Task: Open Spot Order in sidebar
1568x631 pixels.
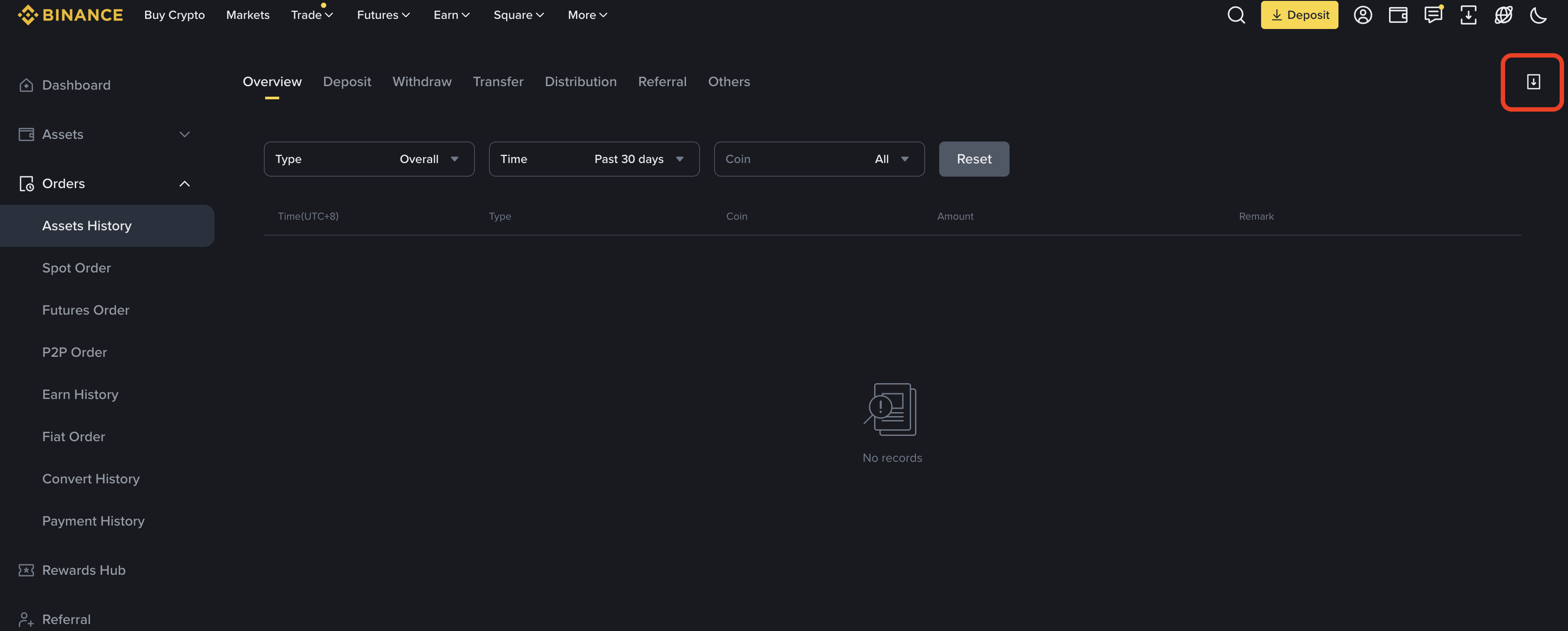Action: (76, 268)
